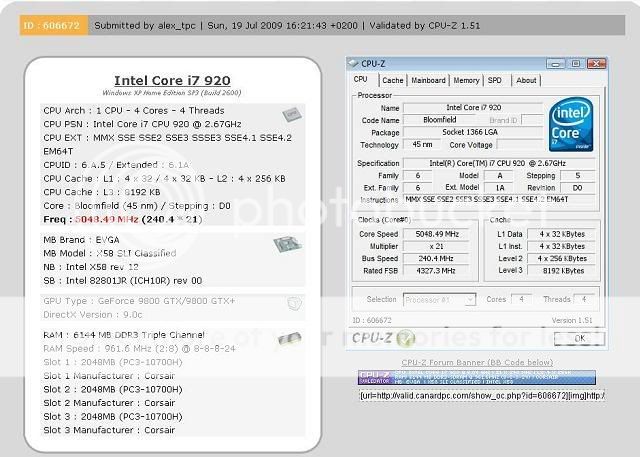The width and height of the screenshot is (640, 457).
Task: Click the RAM 6144 MB DDR3 Triple Channel line
Action: pyautogui.click(x=124, y=335)
